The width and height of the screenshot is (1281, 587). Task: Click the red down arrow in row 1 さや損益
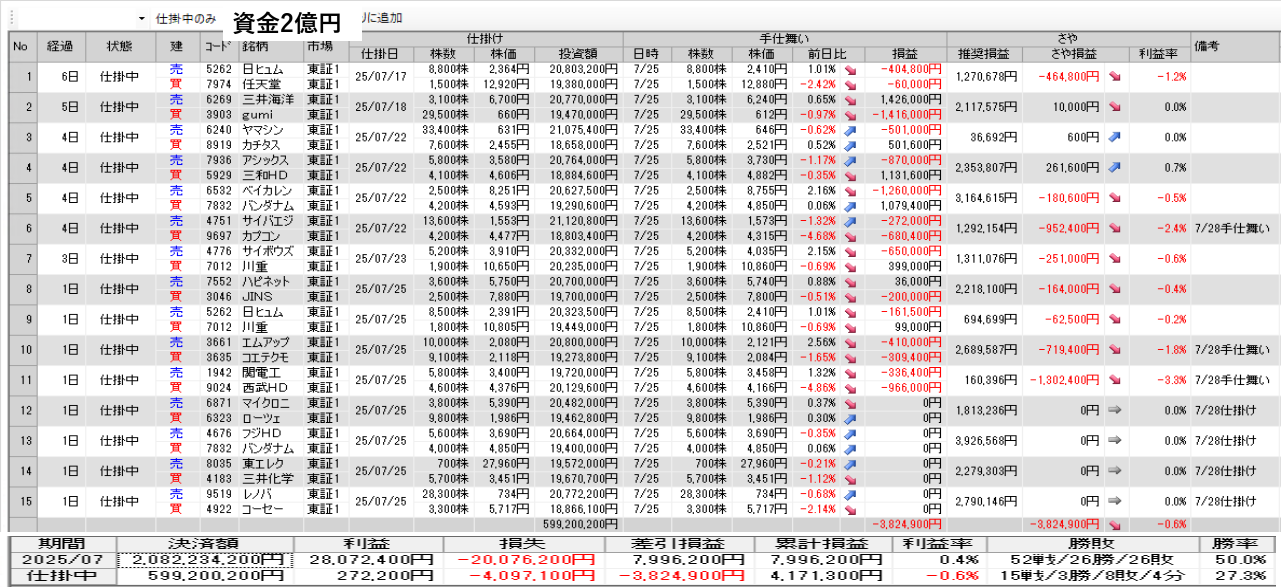click(x=1115, y=76)
